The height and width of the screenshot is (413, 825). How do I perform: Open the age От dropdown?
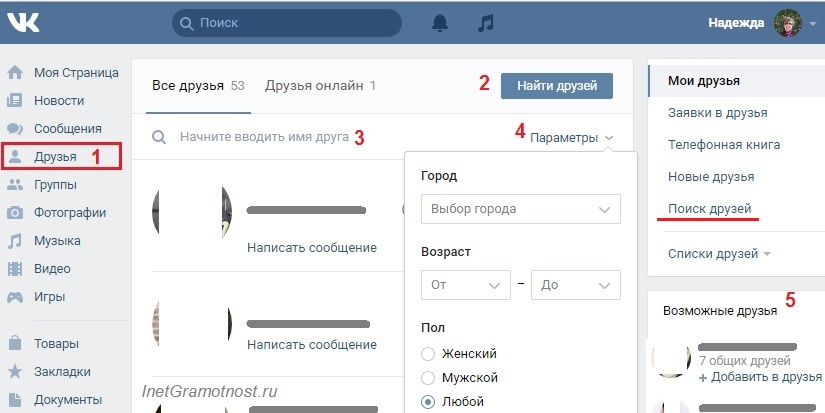(466, 285)
